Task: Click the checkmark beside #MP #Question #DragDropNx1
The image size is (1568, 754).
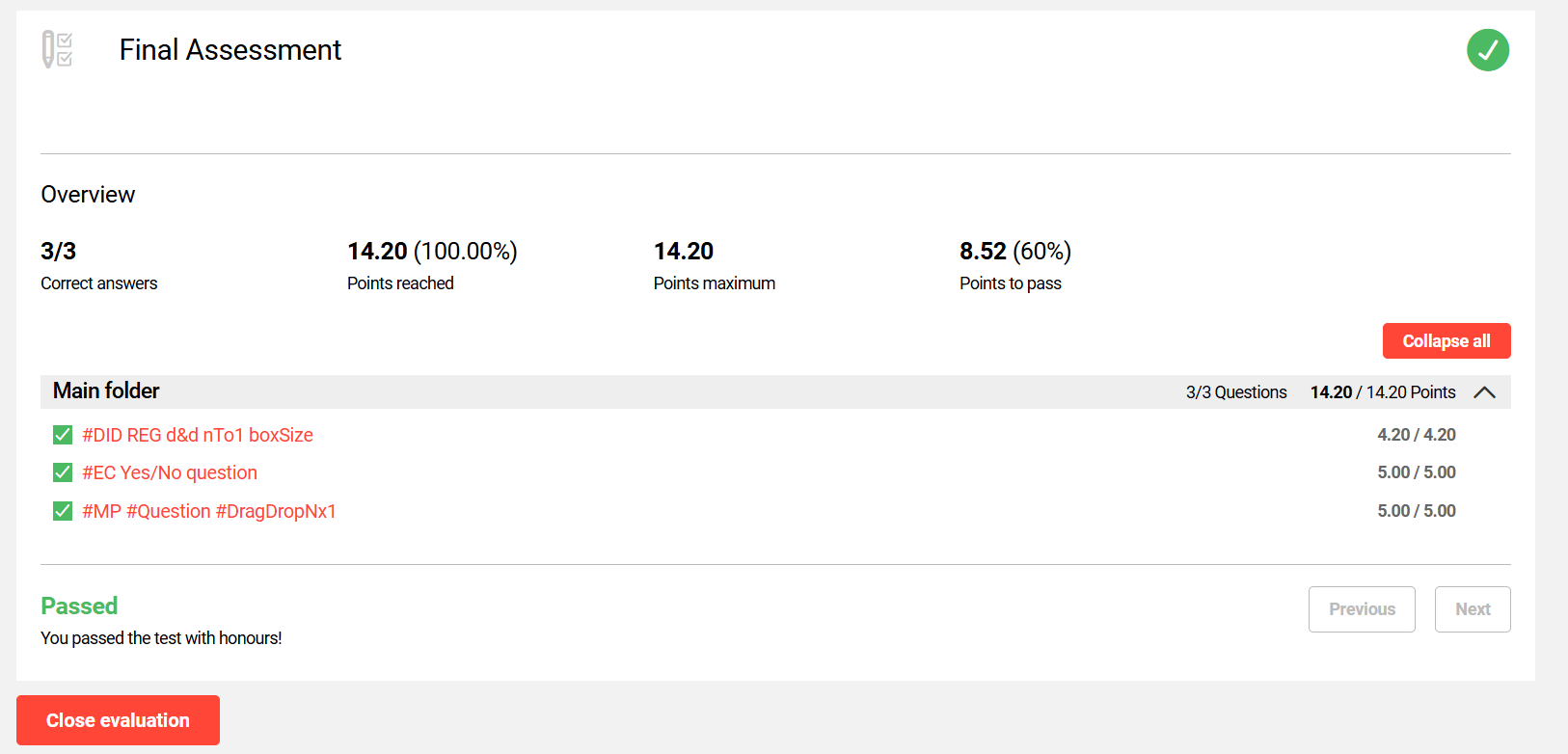Action: coord(63,511)
